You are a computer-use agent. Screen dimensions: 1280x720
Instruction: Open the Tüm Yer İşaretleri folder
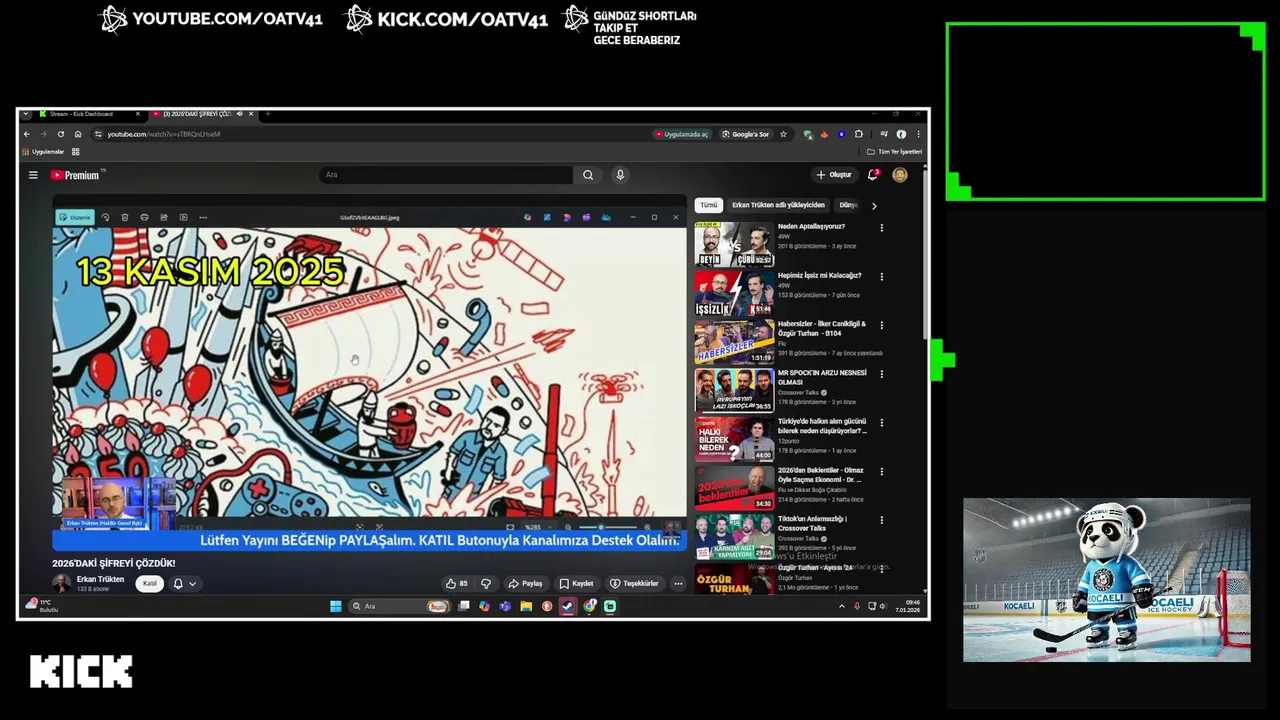click(x=894, y=152)
